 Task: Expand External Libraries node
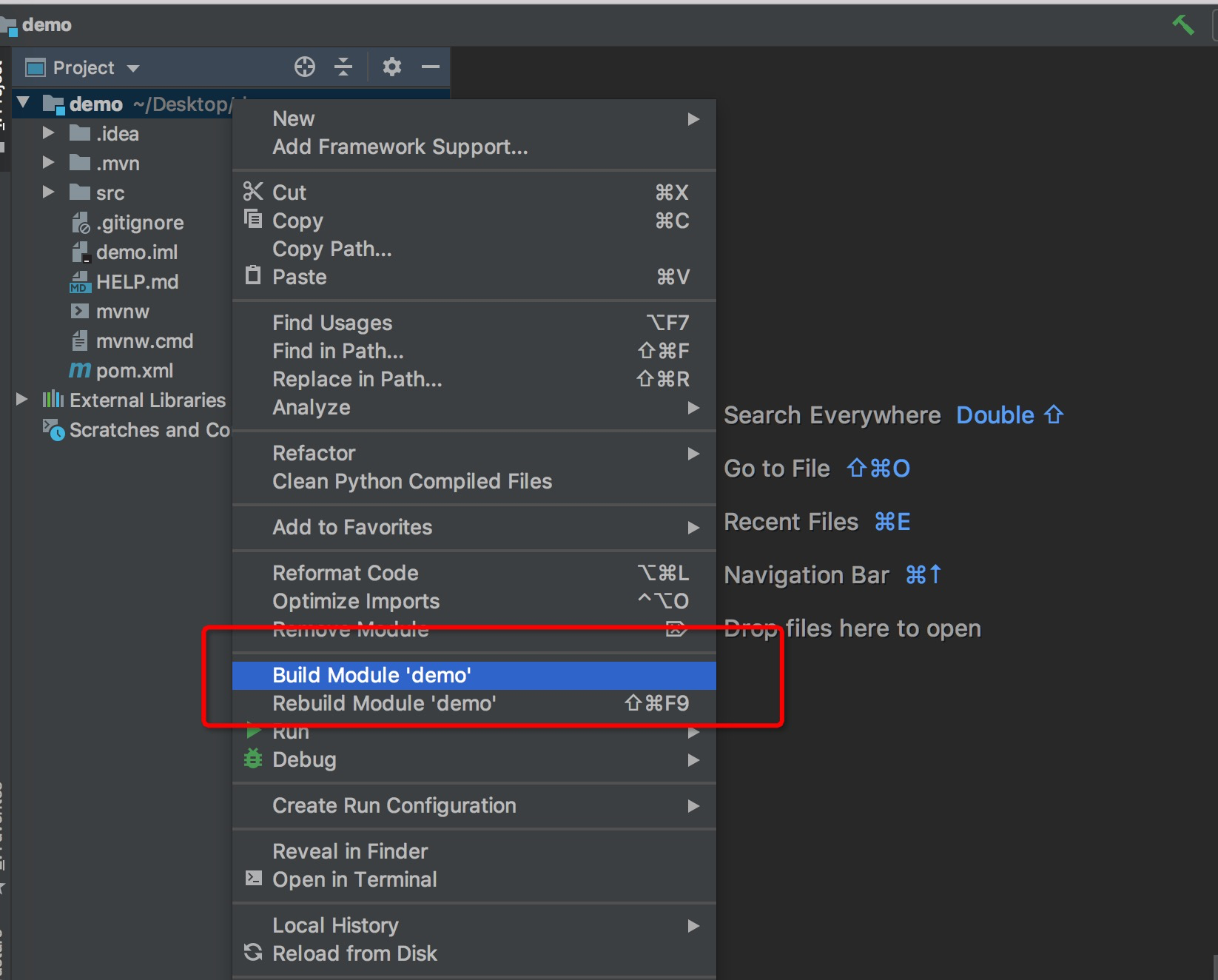(x=22, y=400)
